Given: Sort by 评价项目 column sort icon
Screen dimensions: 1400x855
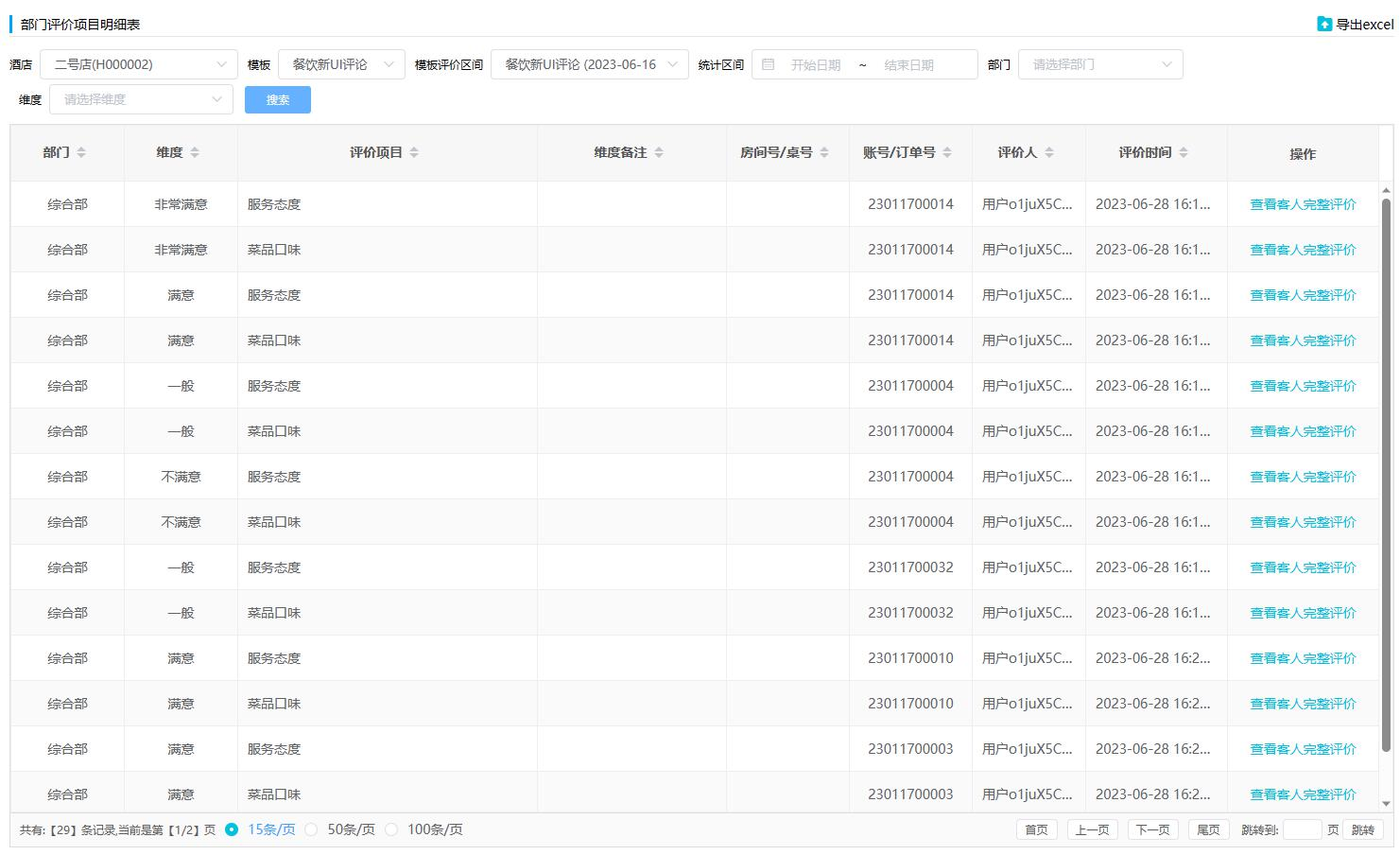Looking at the screenshot, I should click(x=414, y=152).
